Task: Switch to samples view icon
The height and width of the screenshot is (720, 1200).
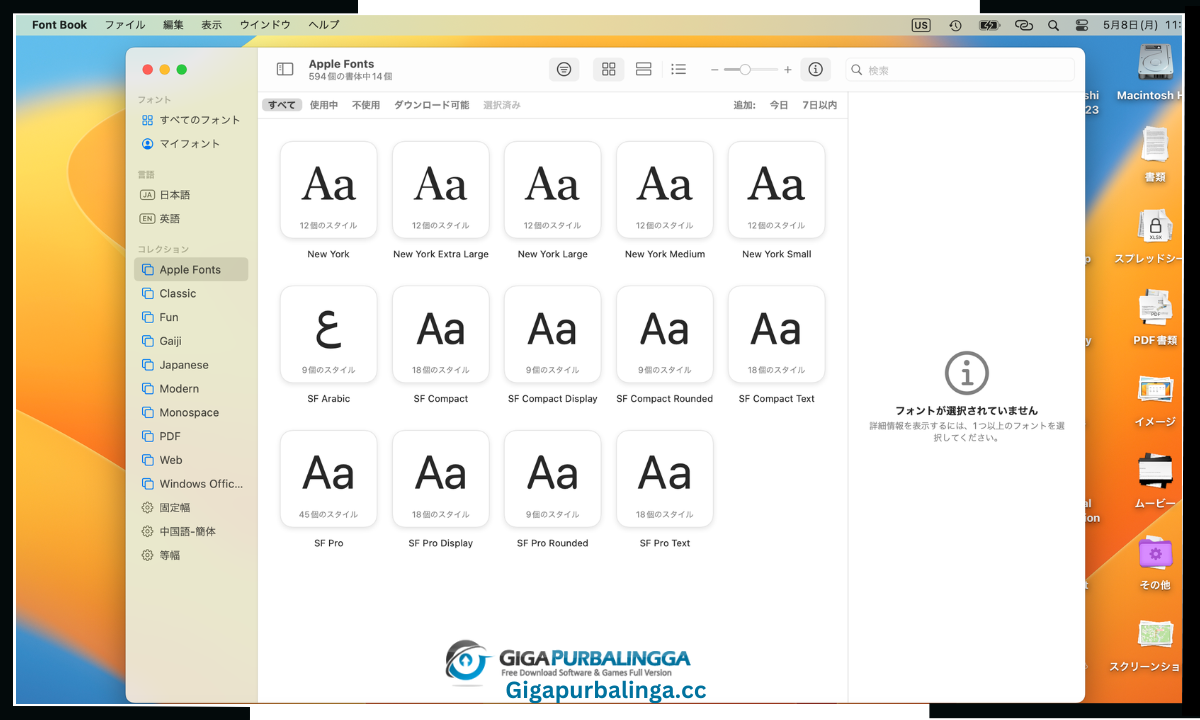Action: [644, 69]
